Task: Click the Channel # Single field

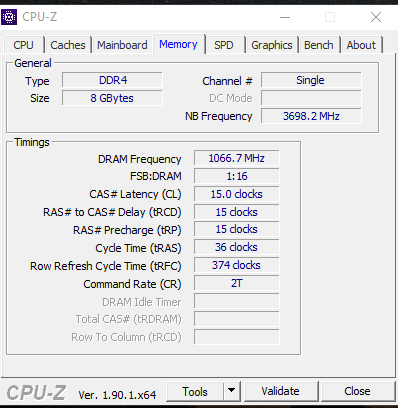Action: pyautogui.click(x=311, y=80)
